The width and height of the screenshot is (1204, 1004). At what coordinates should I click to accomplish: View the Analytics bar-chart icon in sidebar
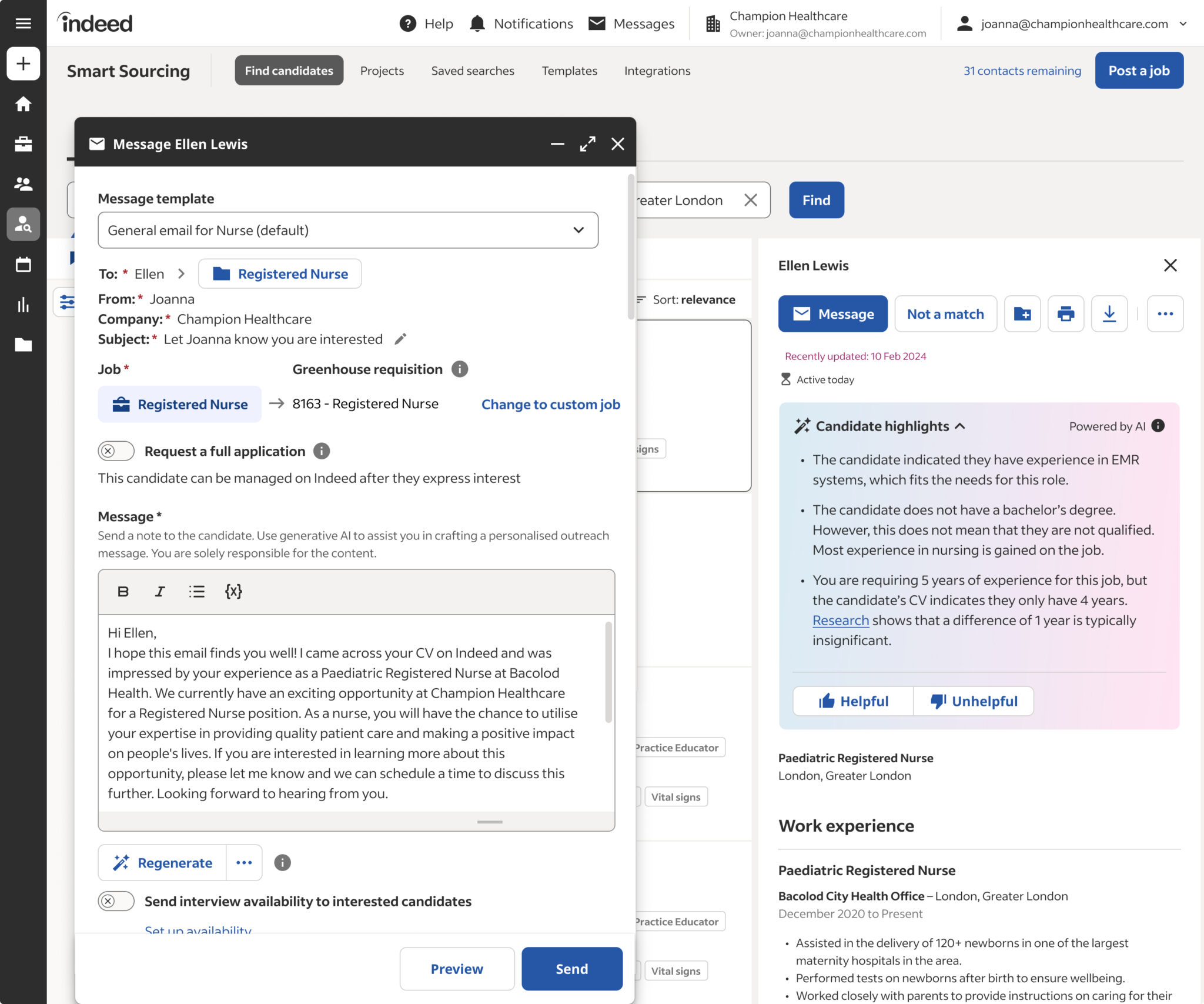(24, 305)
